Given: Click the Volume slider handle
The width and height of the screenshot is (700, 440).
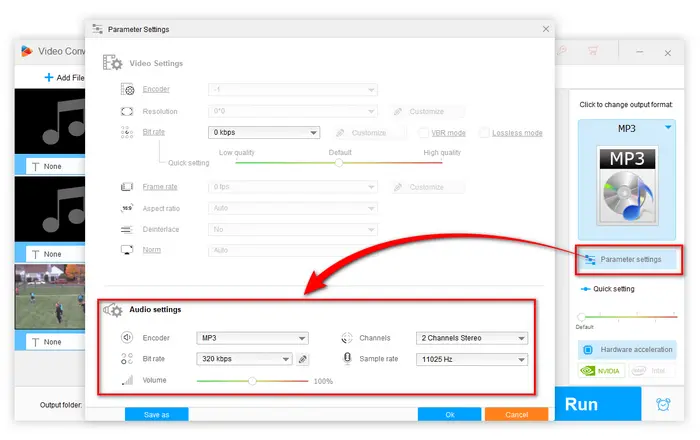Looking at the screenshot, I should coord(252,381).
